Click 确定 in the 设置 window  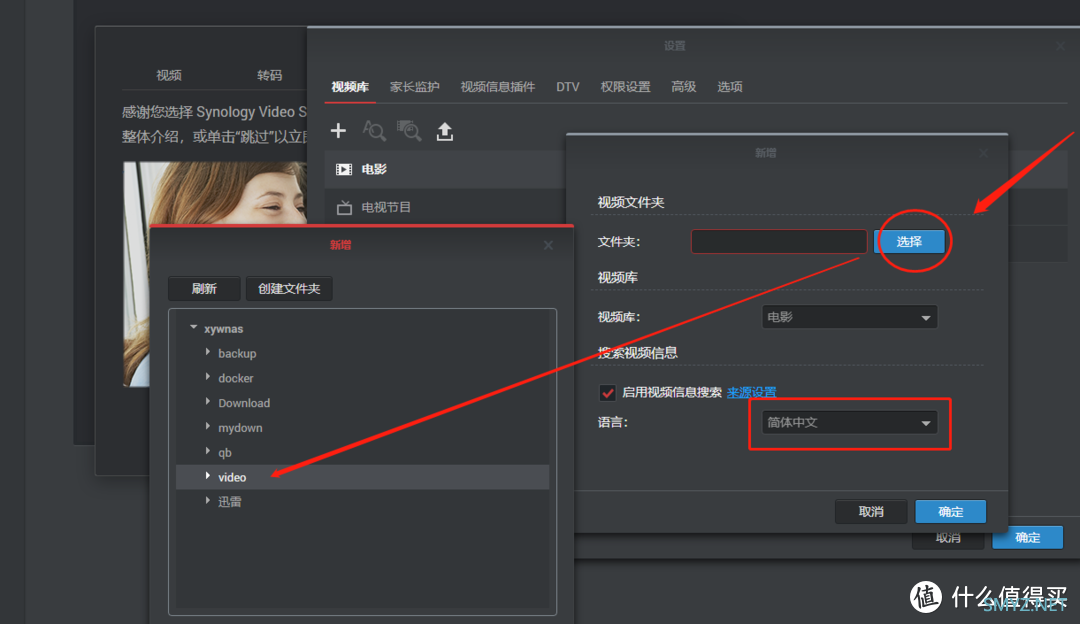(1028, 537)
